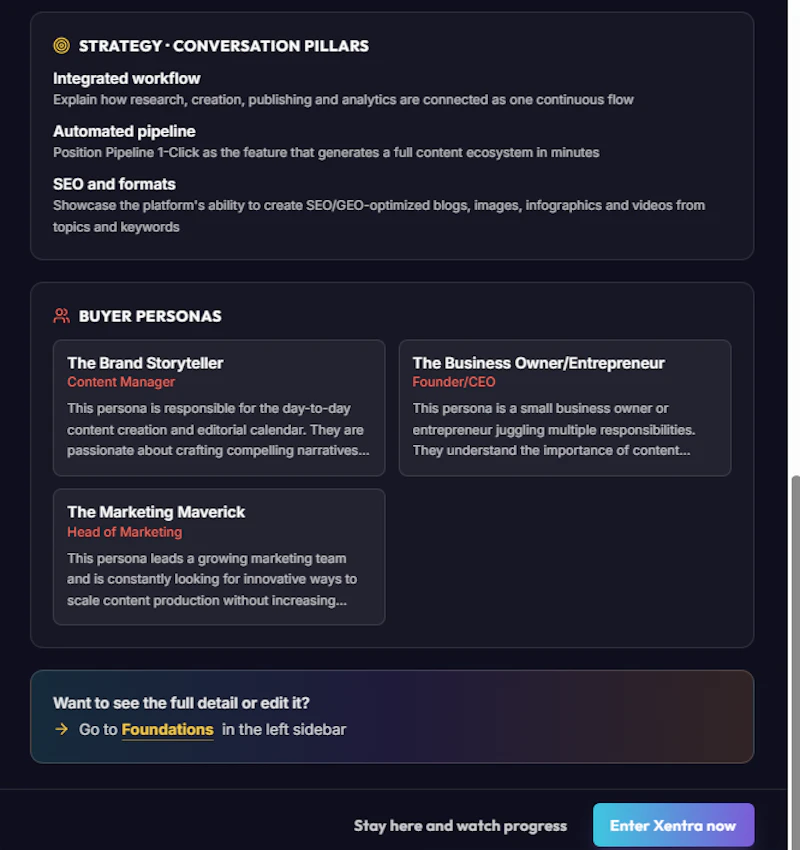The height and width of the screenshot is (850, 800).
Task: Click the Head of Marketing role label
Action: pyautogui.click(x=125, y=532)
